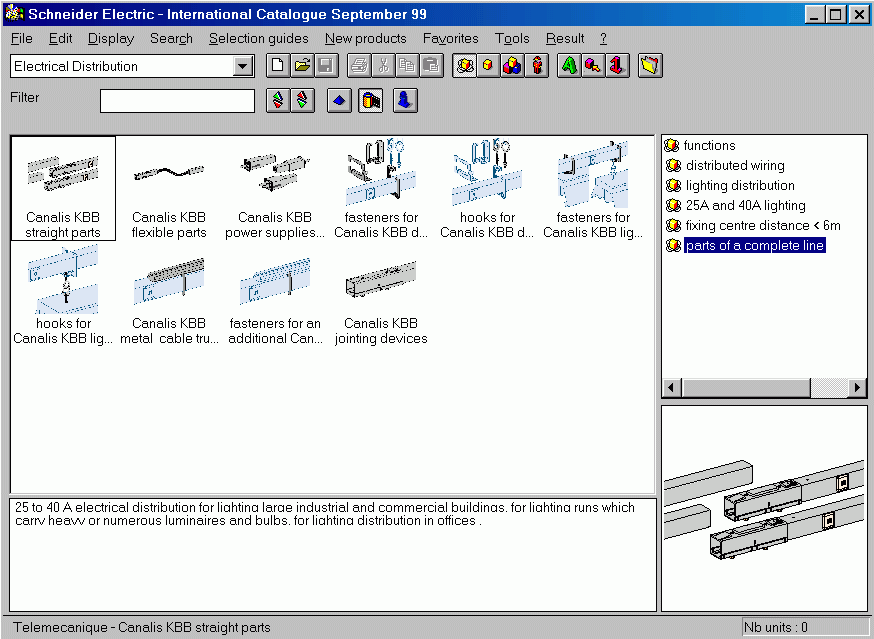This screenshot has height=639, width=874.
Task: Click the greyed-out Save floppy disk icon
Action: (x=326, y=66)
